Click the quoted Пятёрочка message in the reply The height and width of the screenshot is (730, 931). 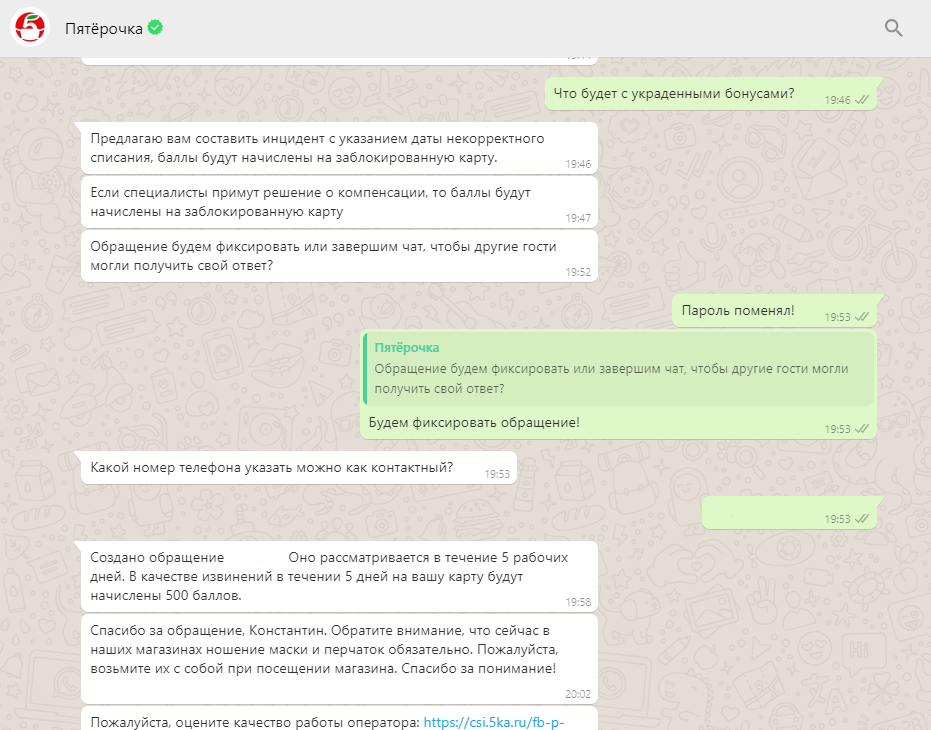point(617,369)
